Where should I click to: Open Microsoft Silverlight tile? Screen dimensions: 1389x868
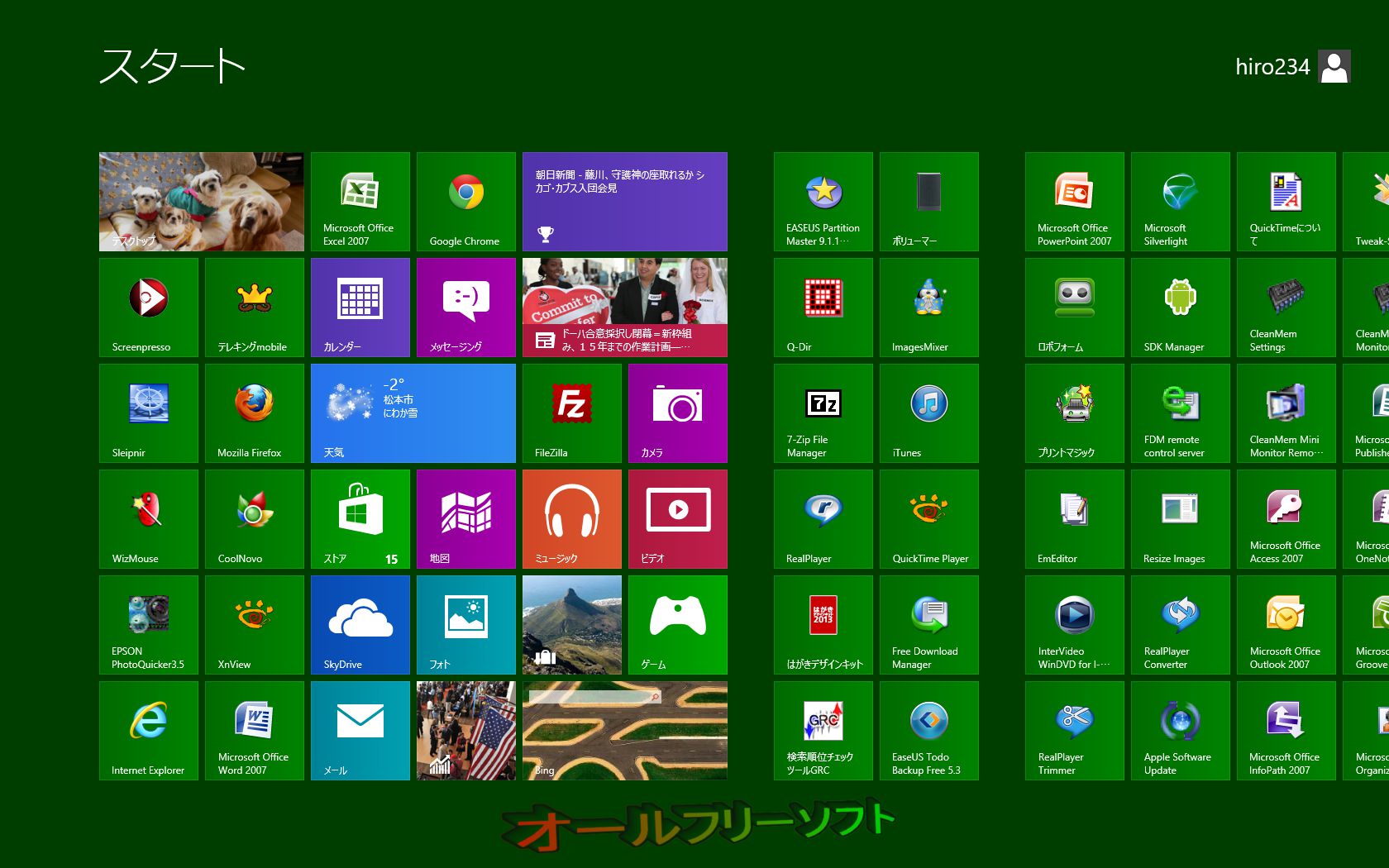coord(1181,202)
